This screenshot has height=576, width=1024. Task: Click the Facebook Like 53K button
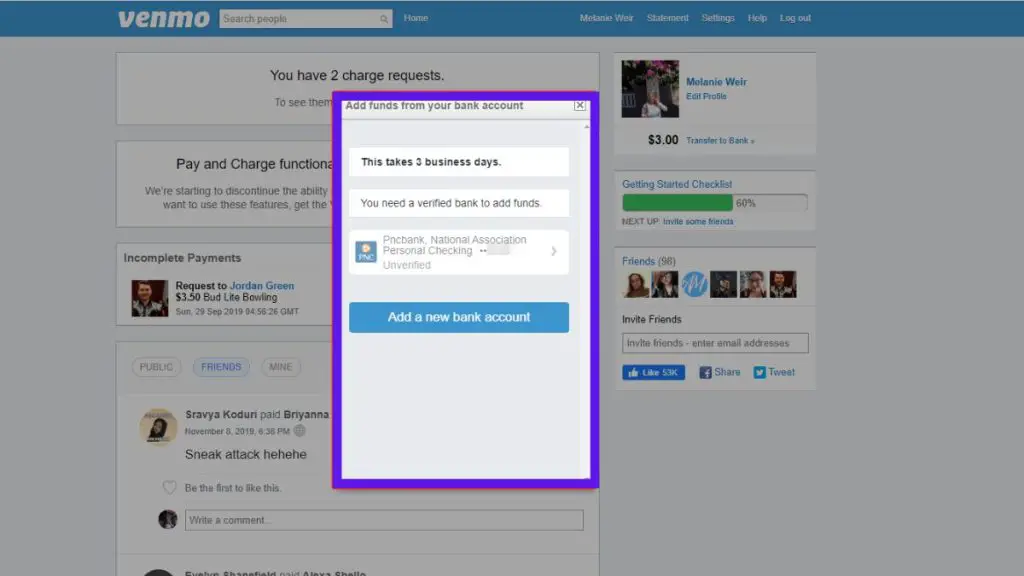point(653,373)
